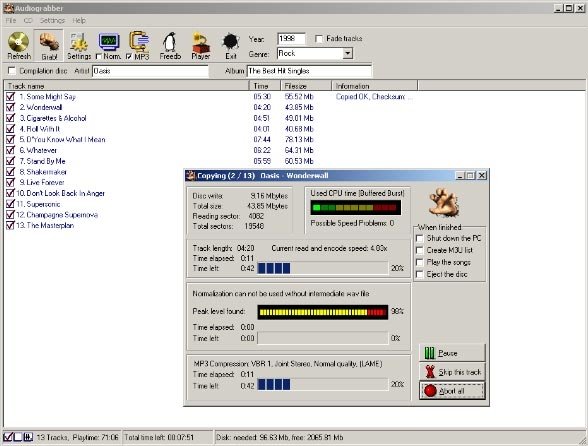Click Skip this track button

(452, 372)
